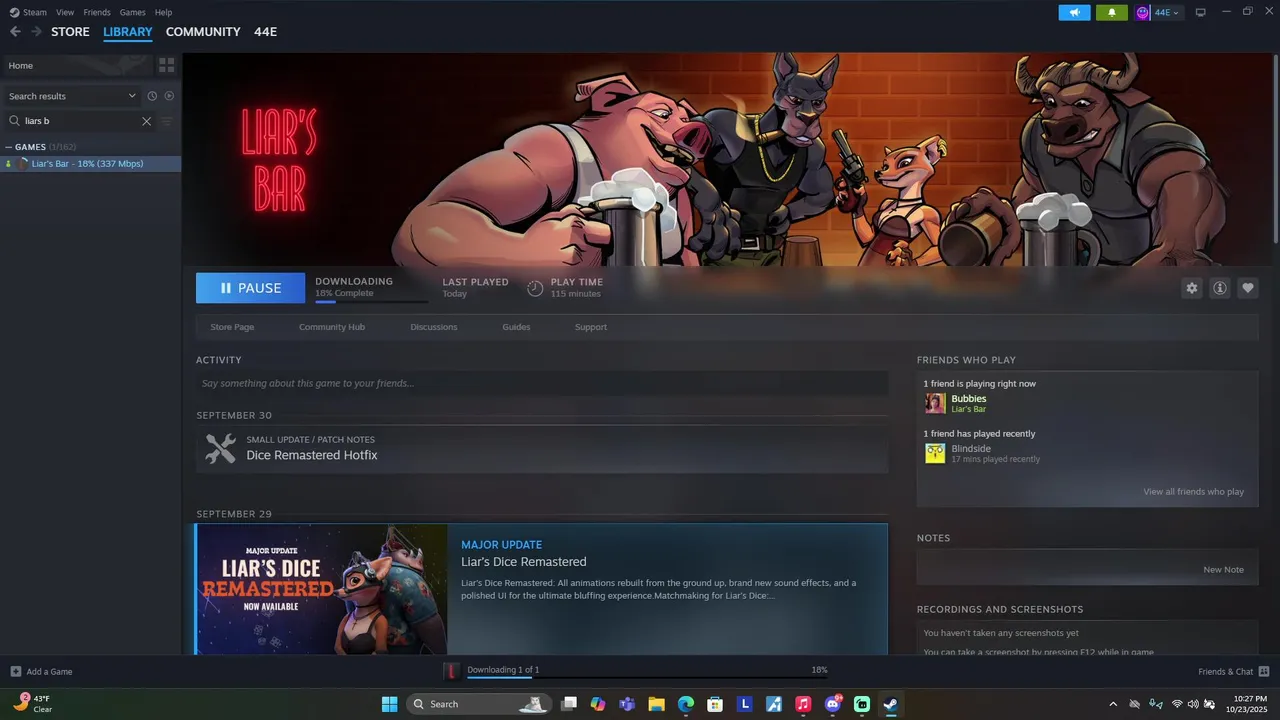Open the Liar's Dice Remastered major update
This screenshot has width=1280, height=720.
[x=542, y=589]
